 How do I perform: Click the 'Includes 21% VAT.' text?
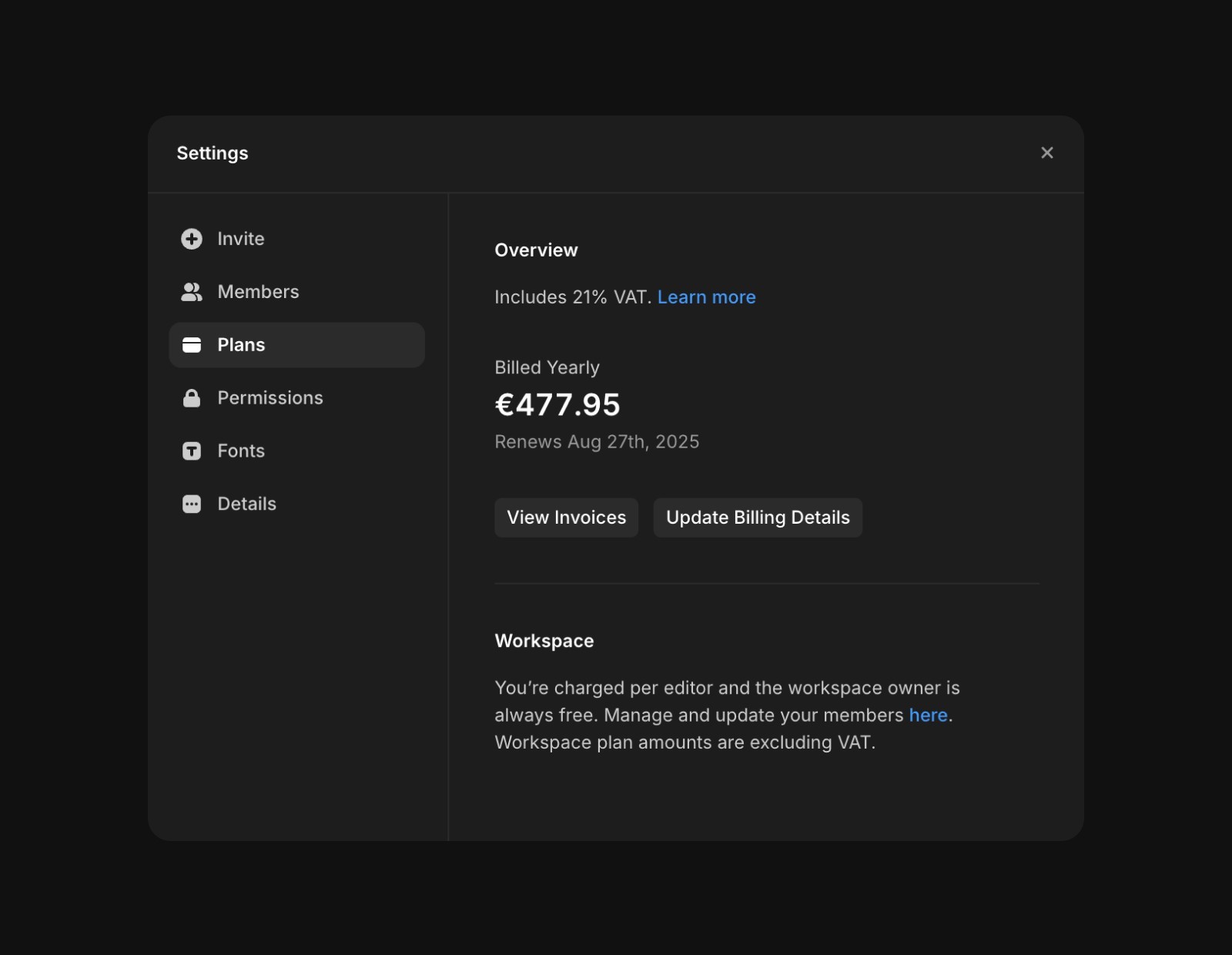click(x=574, y=297)
